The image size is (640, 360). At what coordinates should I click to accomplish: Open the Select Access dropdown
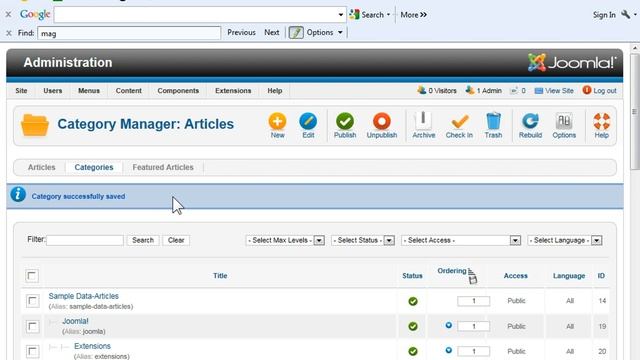[x=461, y=240]
